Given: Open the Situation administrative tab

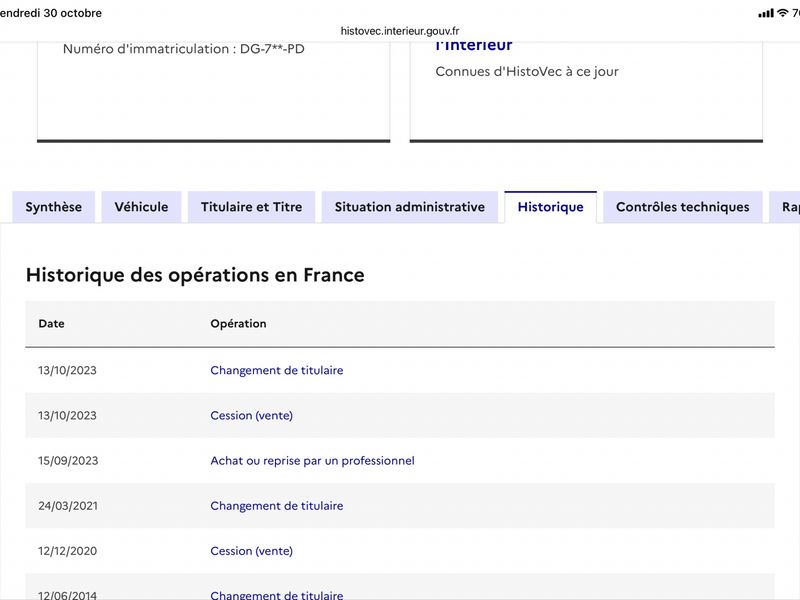Looking at the screenshot, I should click(410, 207).
